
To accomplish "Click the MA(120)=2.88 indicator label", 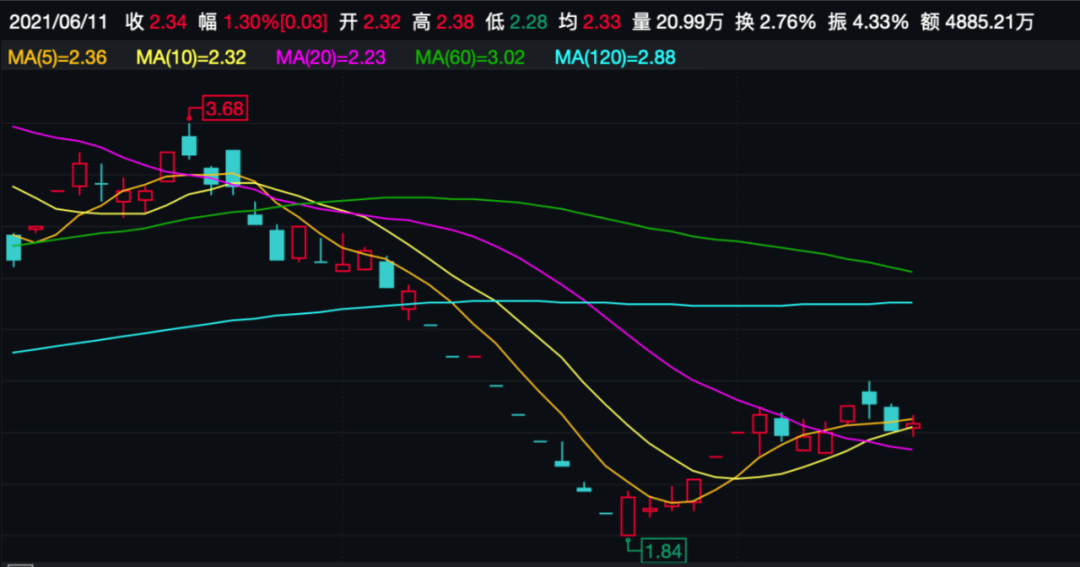I will [x=615, y=57].
